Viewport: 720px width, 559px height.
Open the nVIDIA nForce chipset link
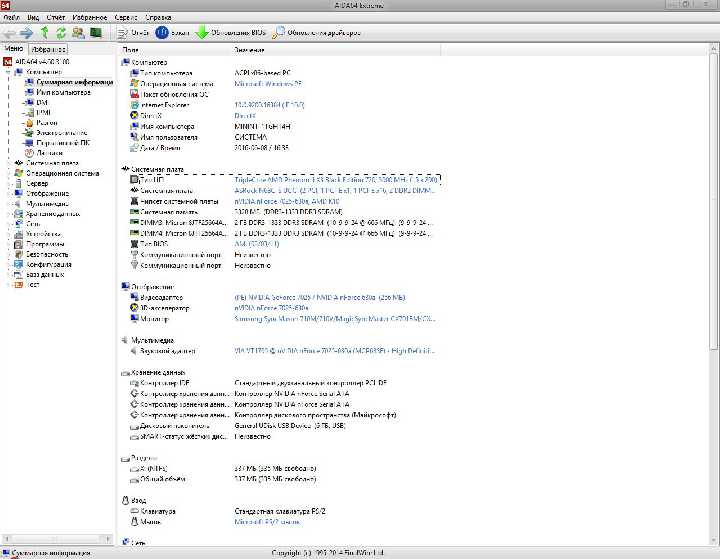pyautogui.click(x=287, y=201)
